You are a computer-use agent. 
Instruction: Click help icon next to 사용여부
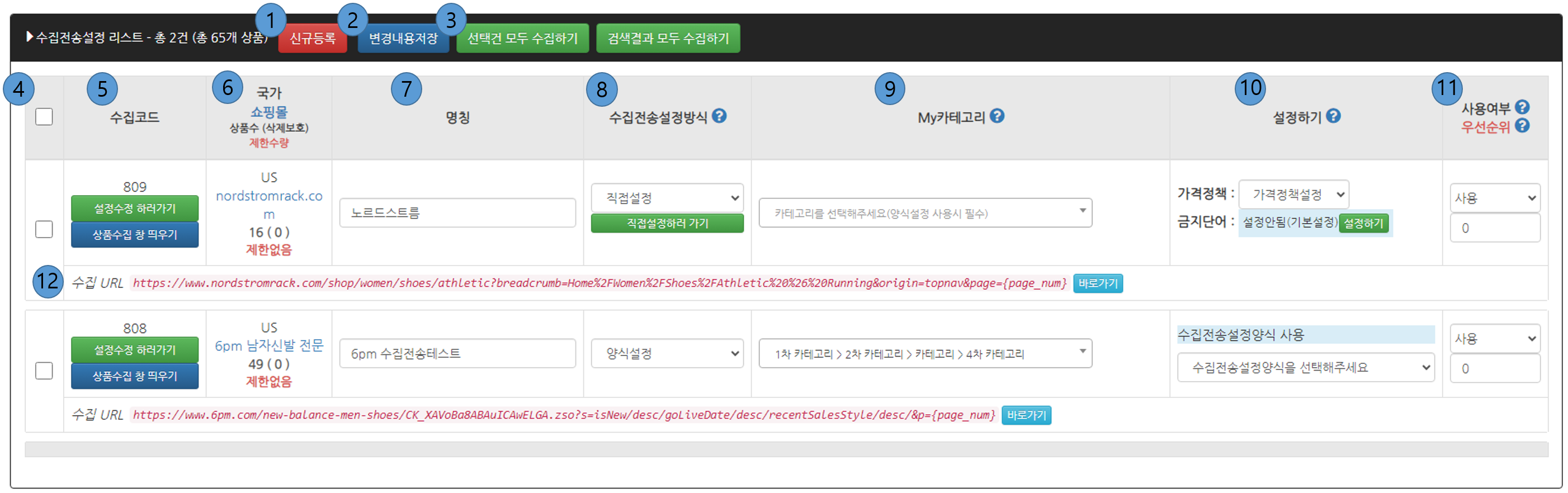pyautogui.click(x=1522, y=107)
